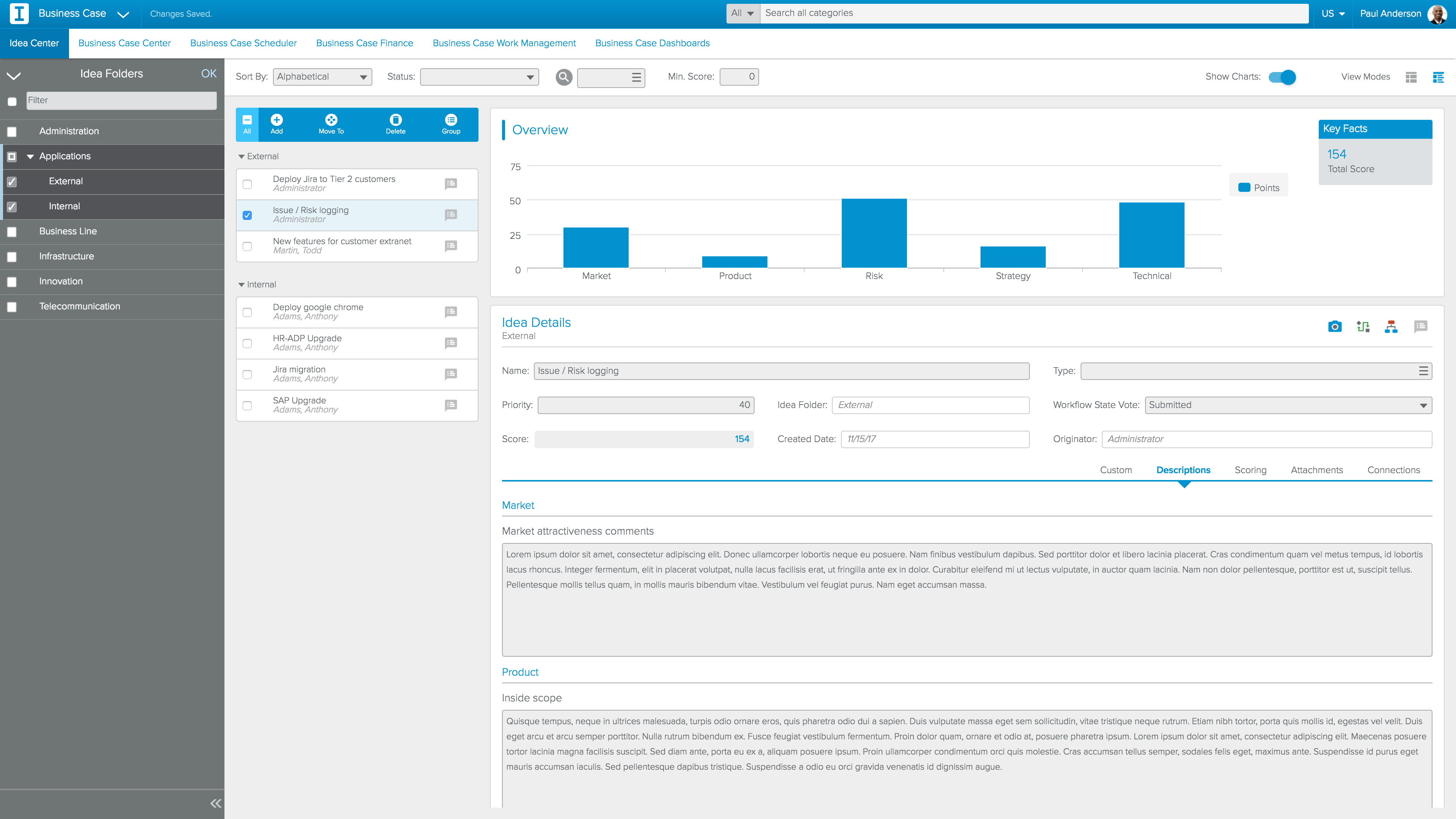Click the Points legend color swatch

point(1244,188)
